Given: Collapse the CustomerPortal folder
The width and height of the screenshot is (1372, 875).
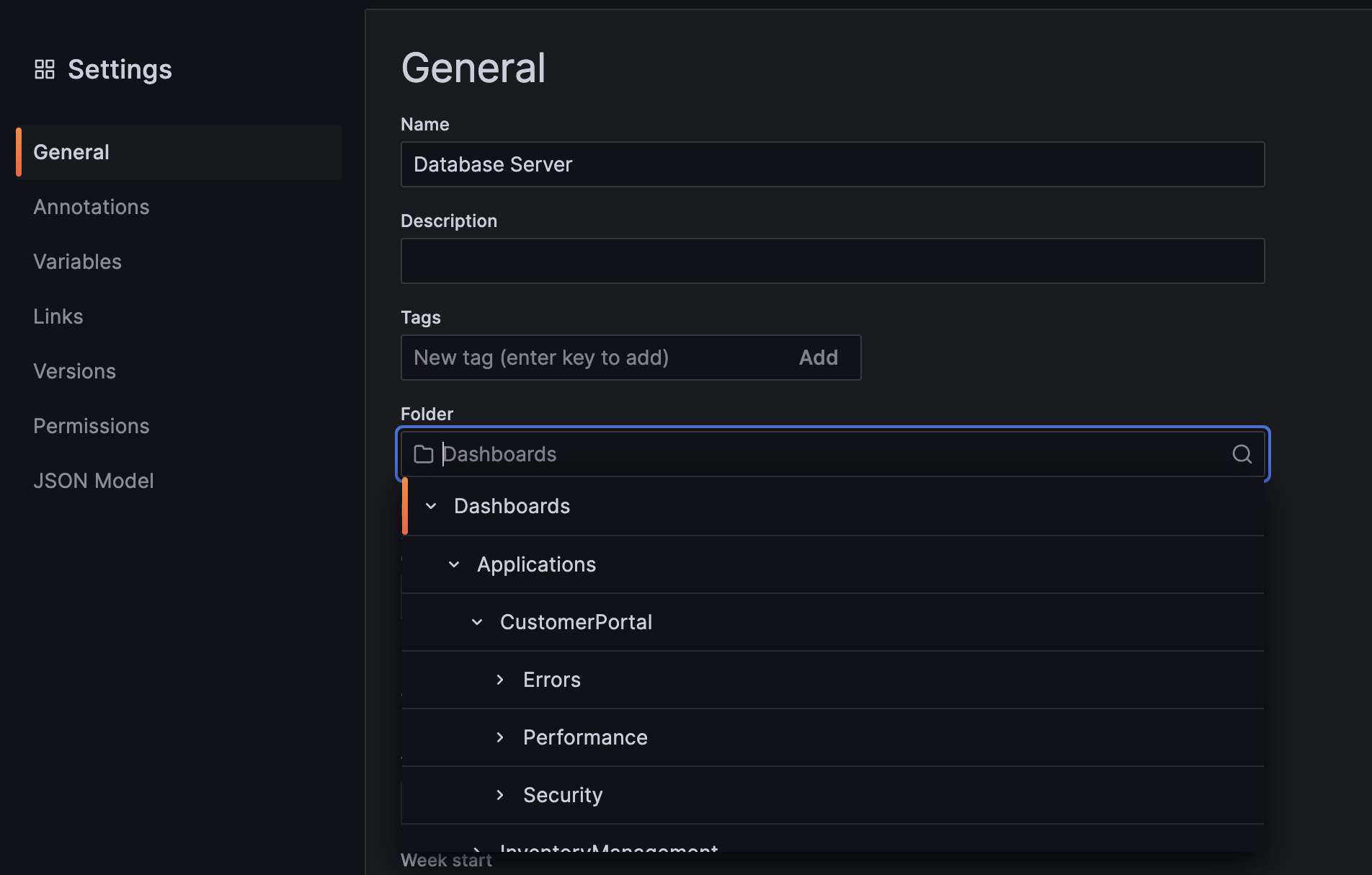Looking at the screenshot, I should 476,621.
